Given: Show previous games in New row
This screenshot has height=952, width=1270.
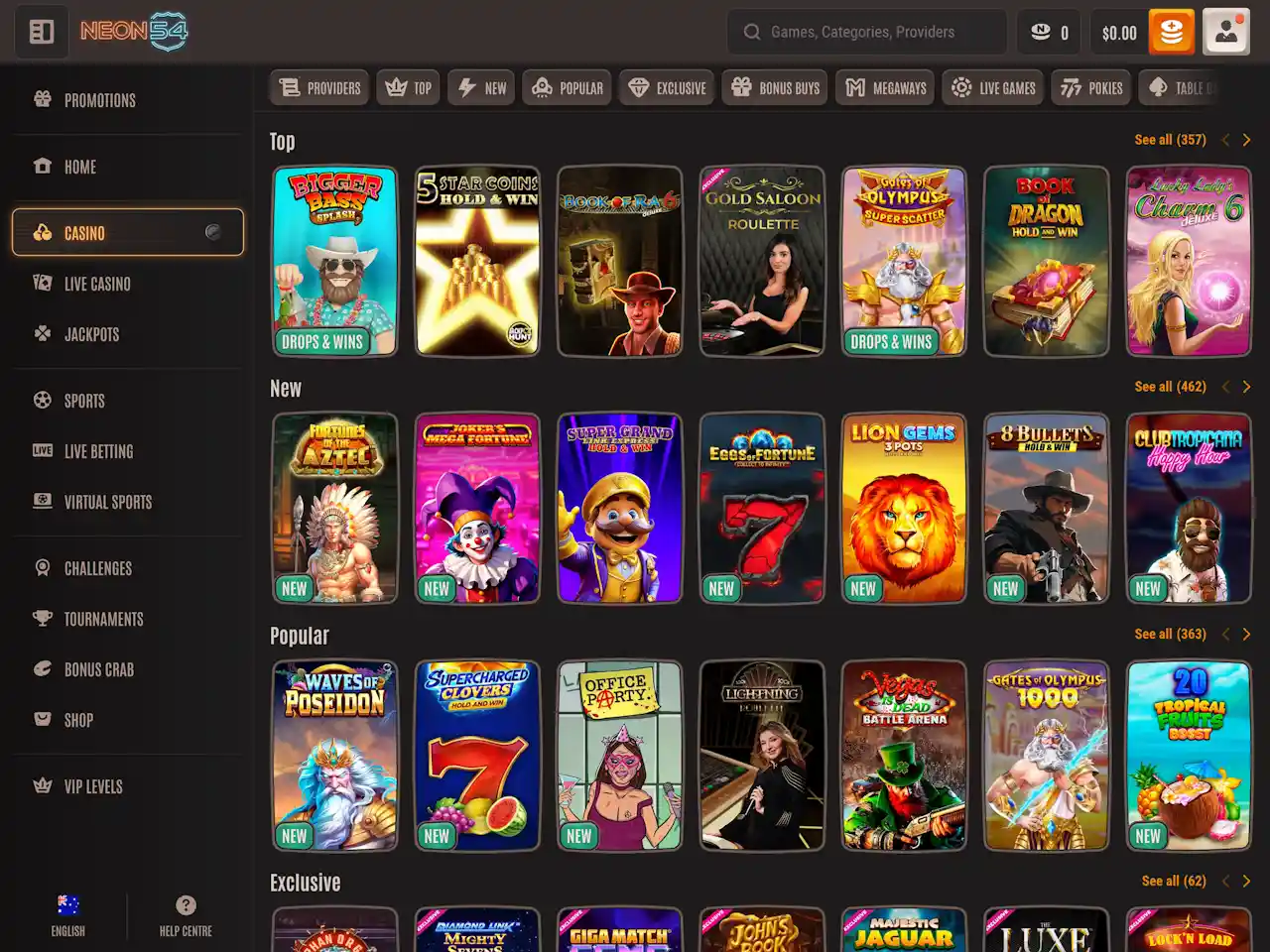Looking at the screenshot, I should coord(1225,387).
